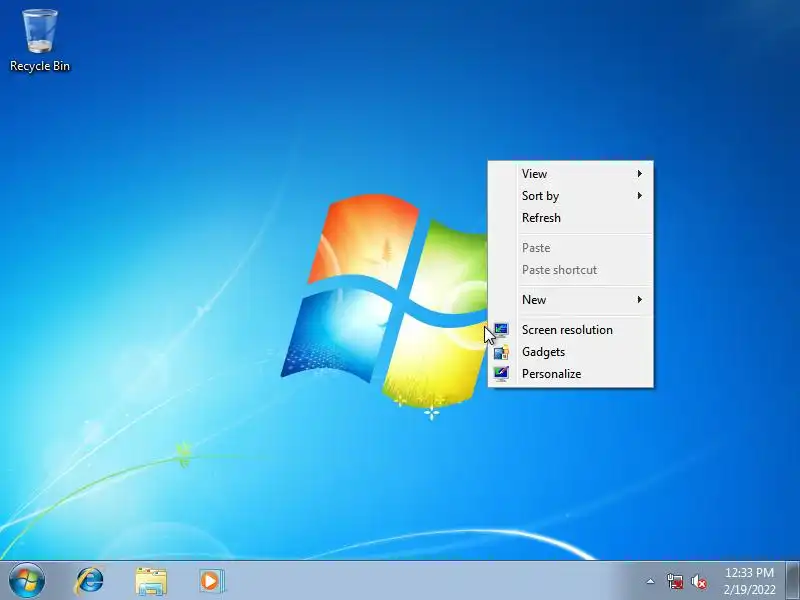Expand the View submenu
Image resolution: width=800 pixels, height=600 pixels.
point(570,174)
